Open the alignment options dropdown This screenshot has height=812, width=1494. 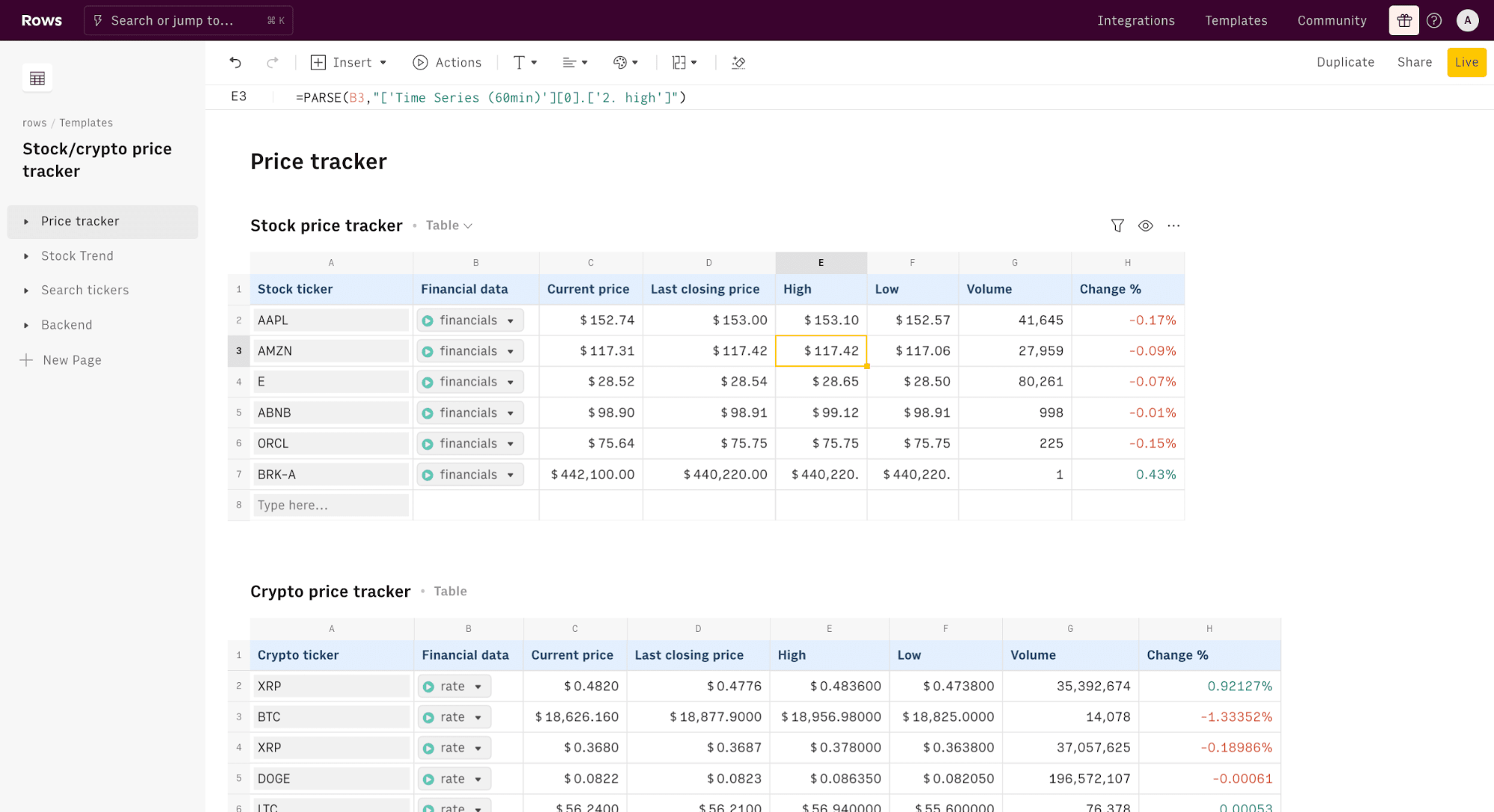tap(575, 63)
